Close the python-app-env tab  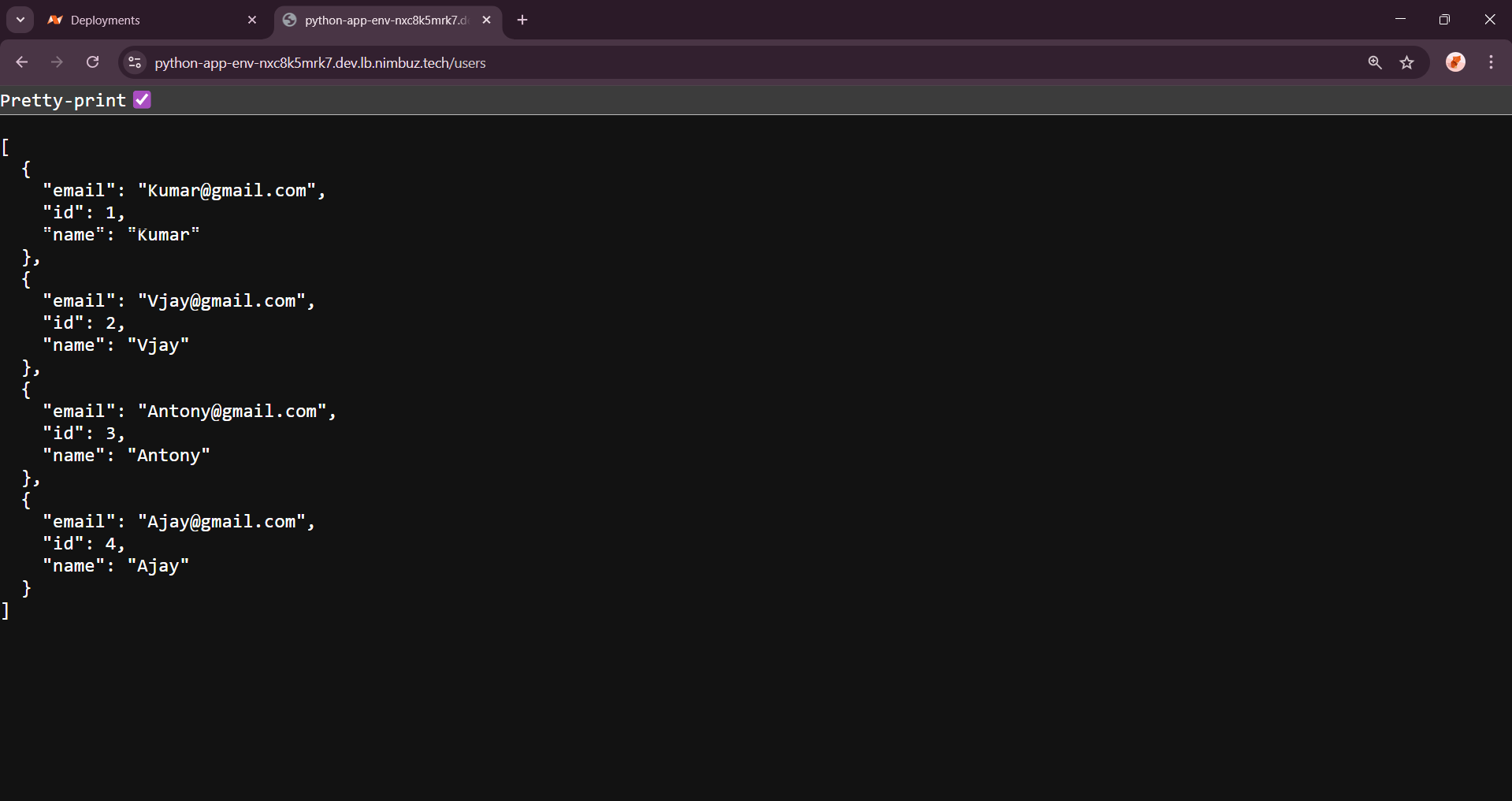point(486,20)
